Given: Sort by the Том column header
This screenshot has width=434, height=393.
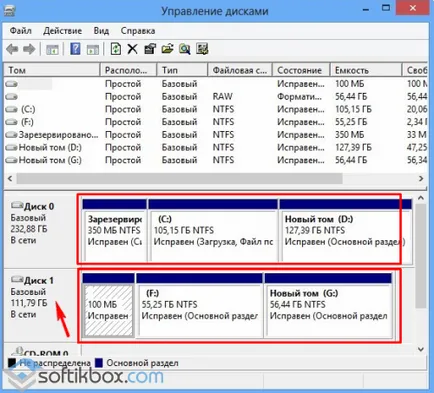Looking at the screenshot, I should pos(52,70).
